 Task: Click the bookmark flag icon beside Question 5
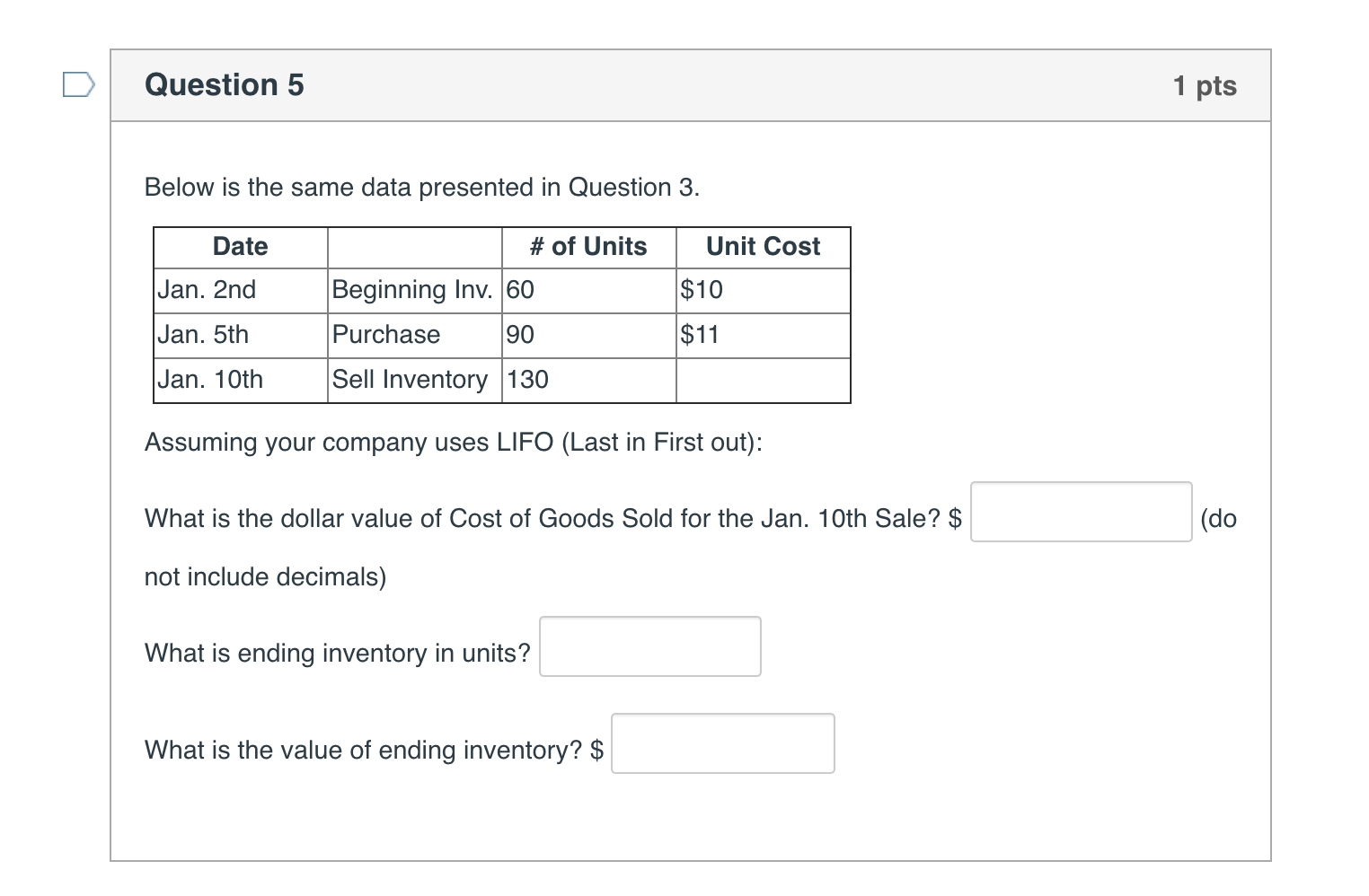[x=79, y=84]
